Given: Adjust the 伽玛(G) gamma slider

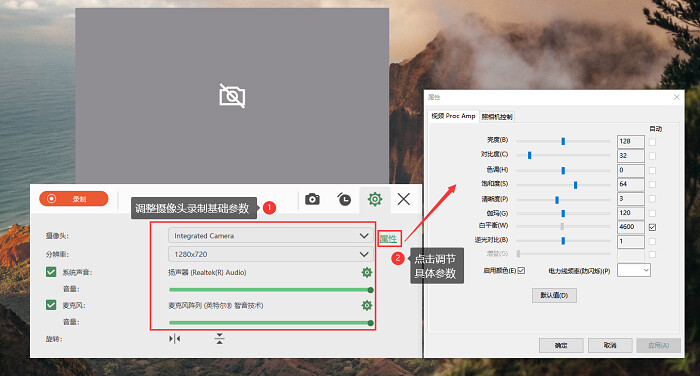Looking at the screenshot, I should (x=563, y=213).
